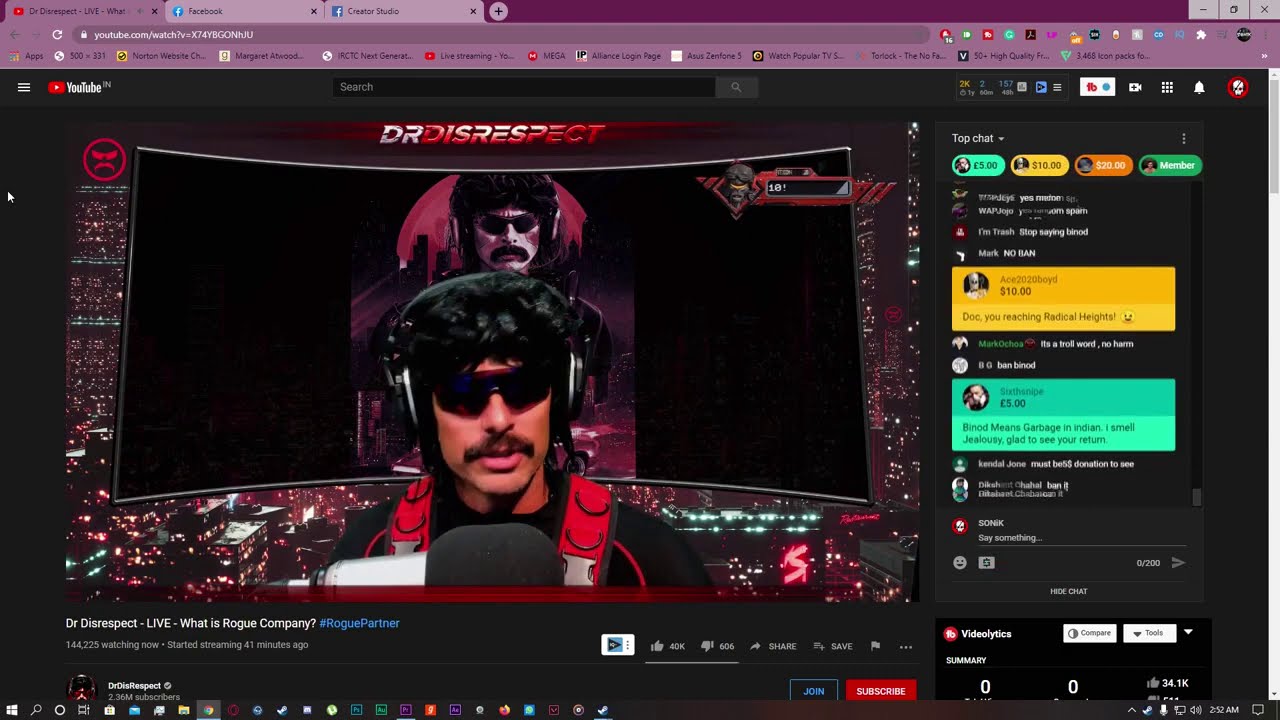The width and height of the screenshot is (1280, 720).
Task: Open the account avatar menu
Action: coord(1238,87)
